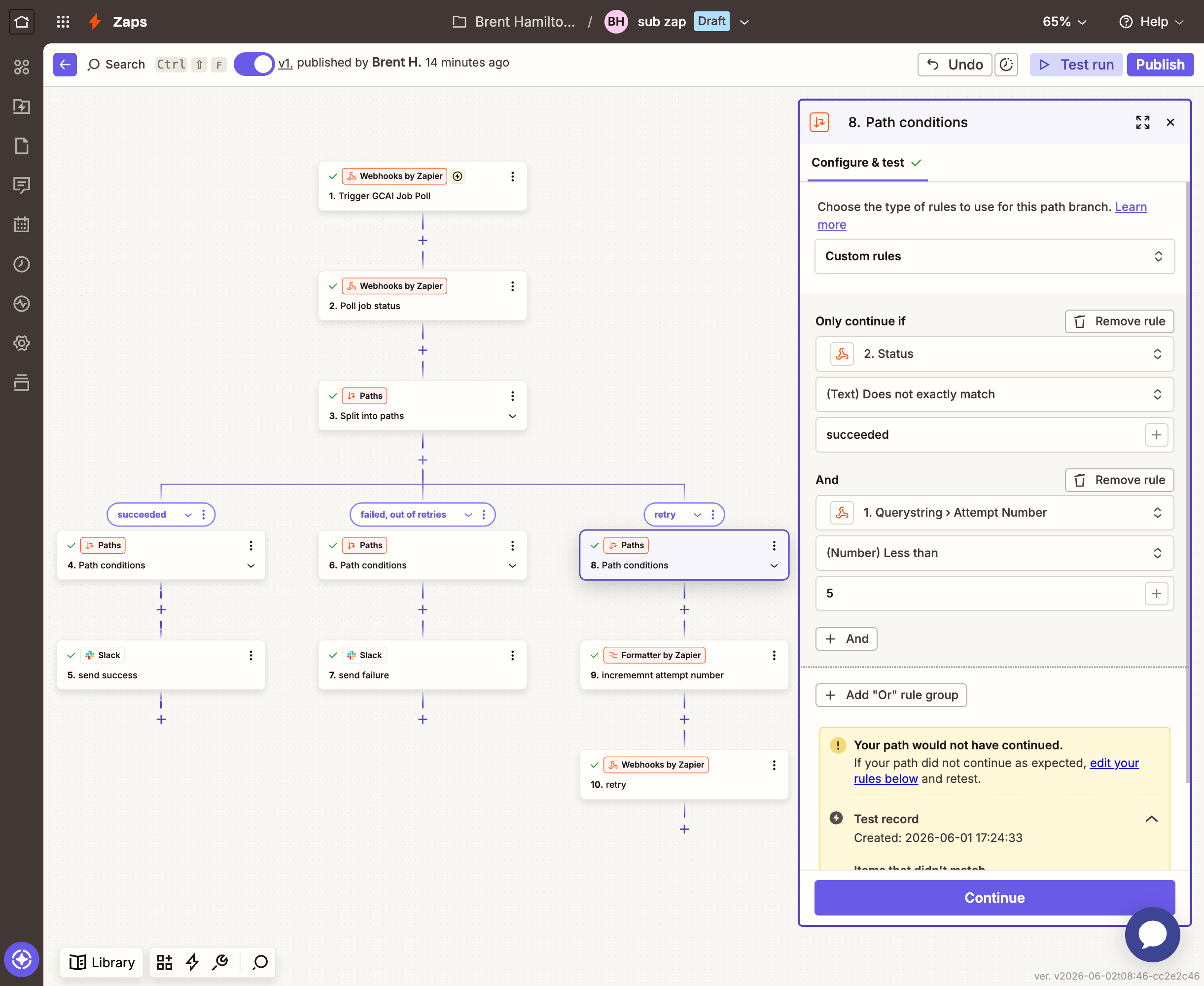
Task: Open options dots on succeeded path label
Action: [x=203, y=515]
